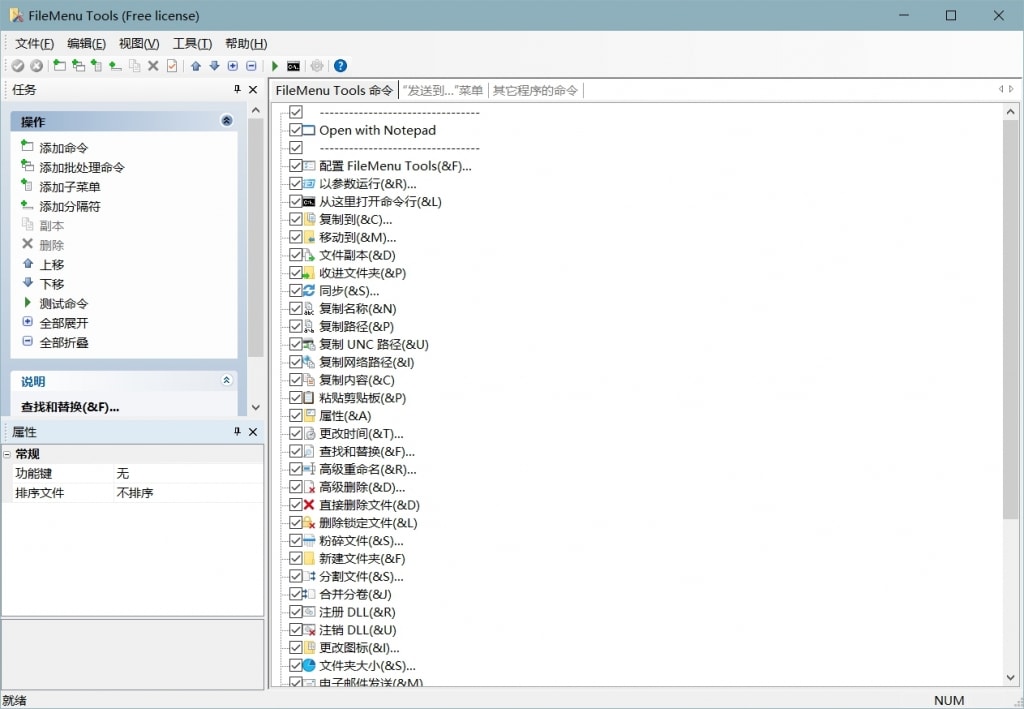Screen dimensions: 1024x709
Task: Open the 工具(T) menu
Action: coord(192,44)
